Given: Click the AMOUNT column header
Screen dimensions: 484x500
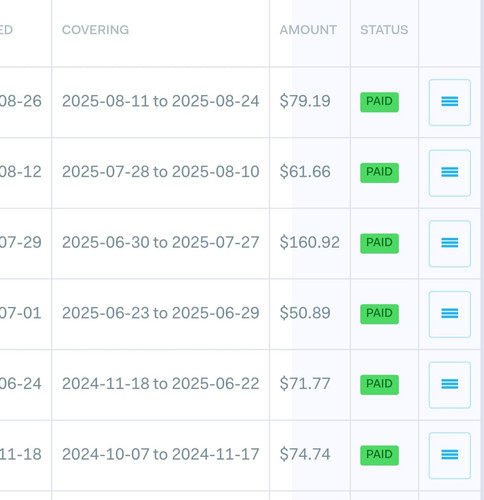Looking at the screenshot, I should click(308, 30).
